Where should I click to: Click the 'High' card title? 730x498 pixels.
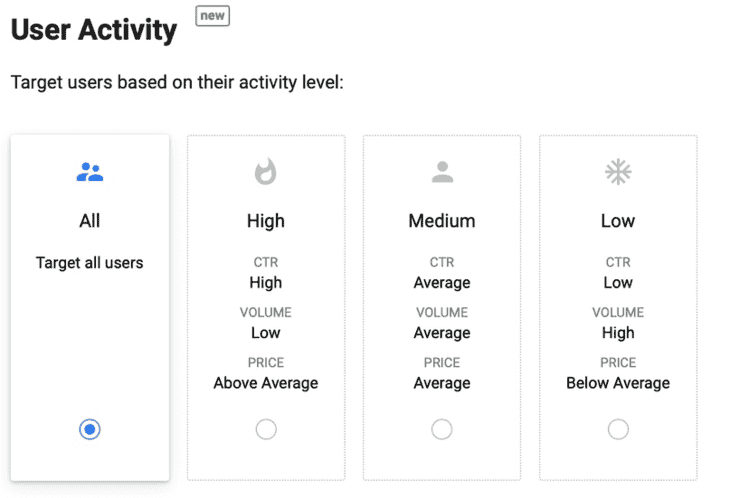(266, 221)
